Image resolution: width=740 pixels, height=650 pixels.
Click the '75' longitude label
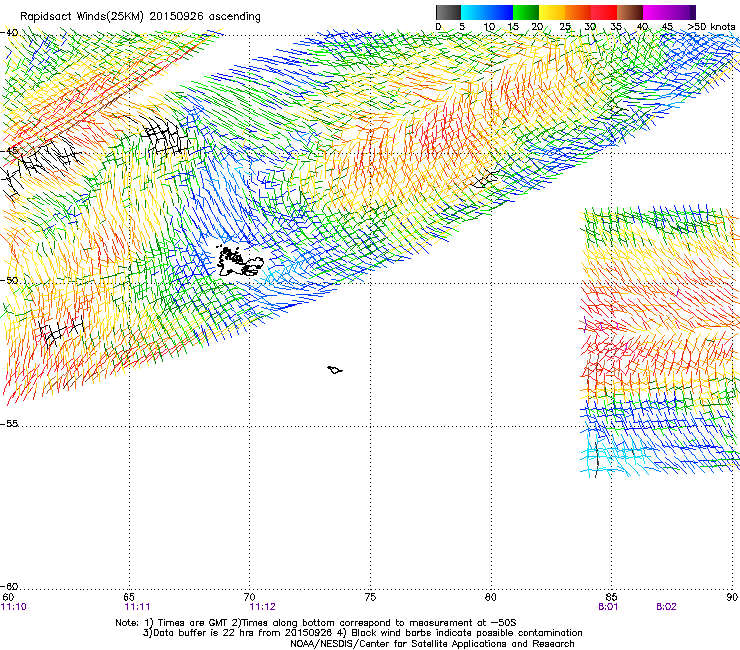tap(370, 597)
